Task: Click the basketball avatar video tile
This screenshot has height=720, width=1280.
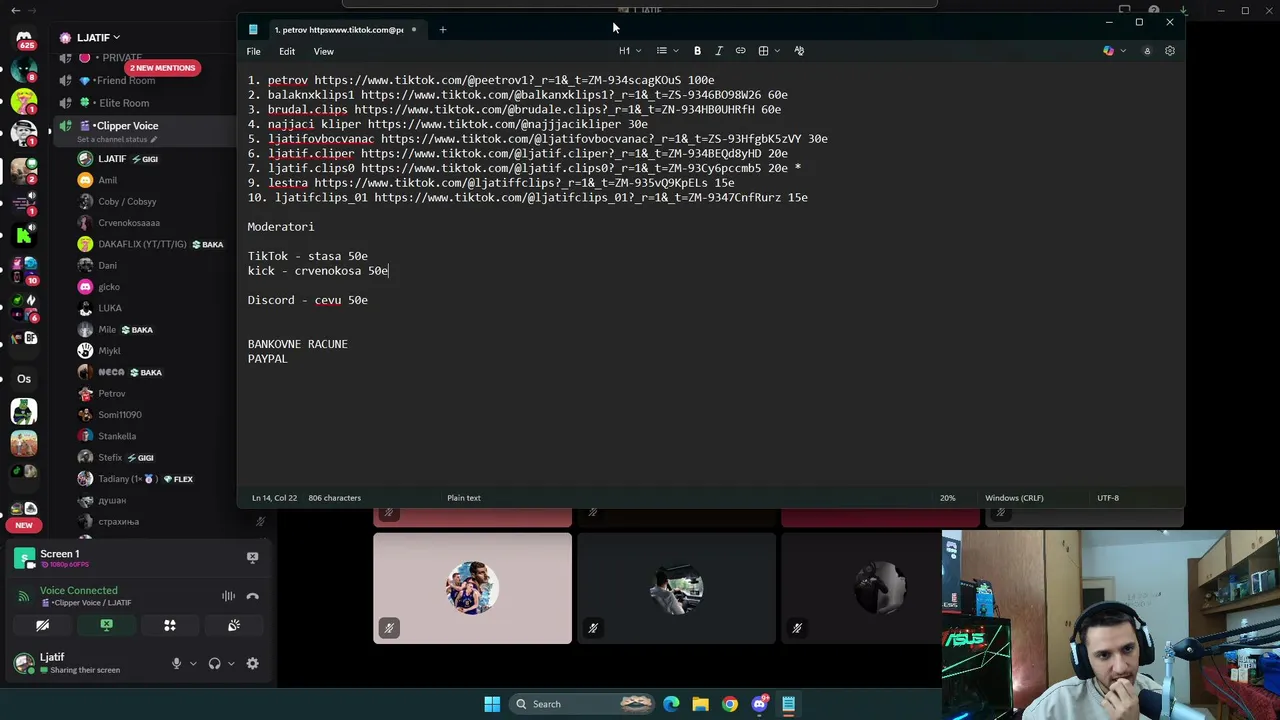Action: pos(472,588)
